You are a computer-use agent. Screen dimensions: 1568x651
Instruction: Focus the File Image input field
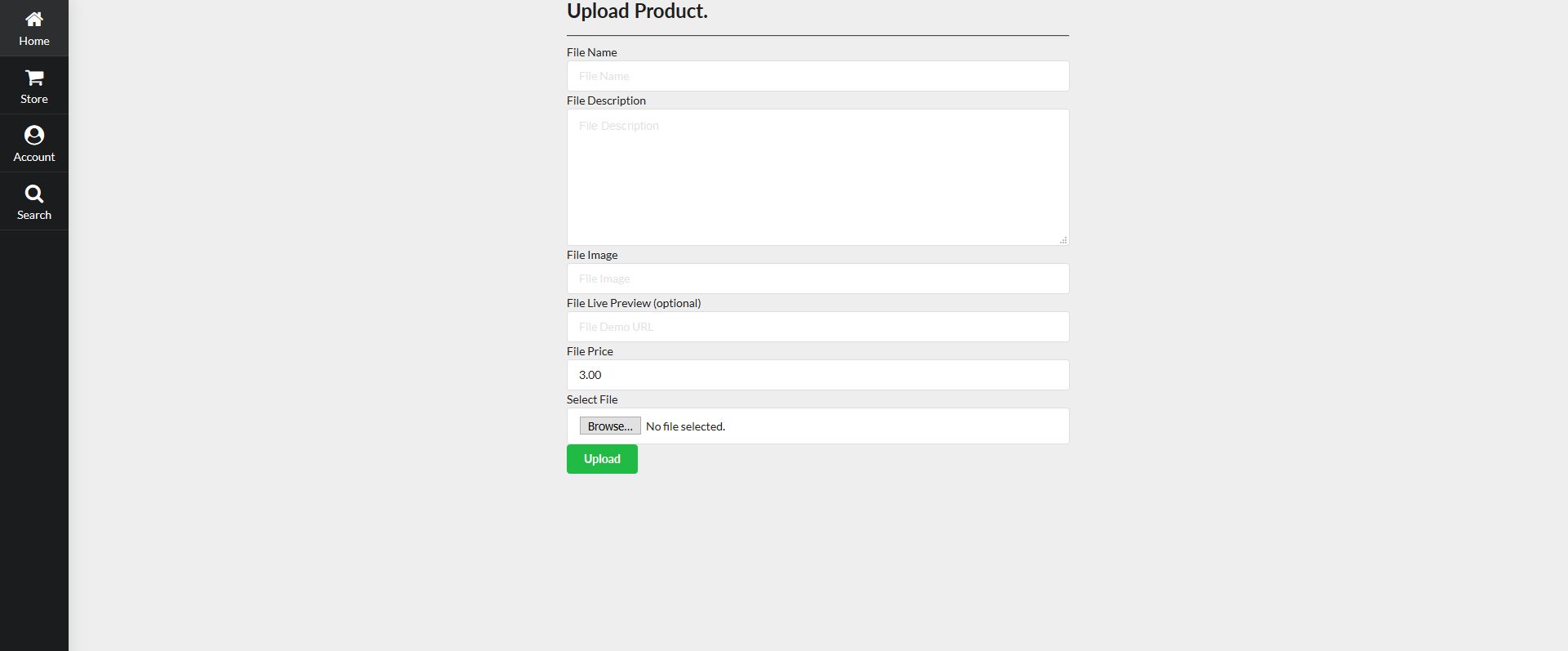coord(817,279)
